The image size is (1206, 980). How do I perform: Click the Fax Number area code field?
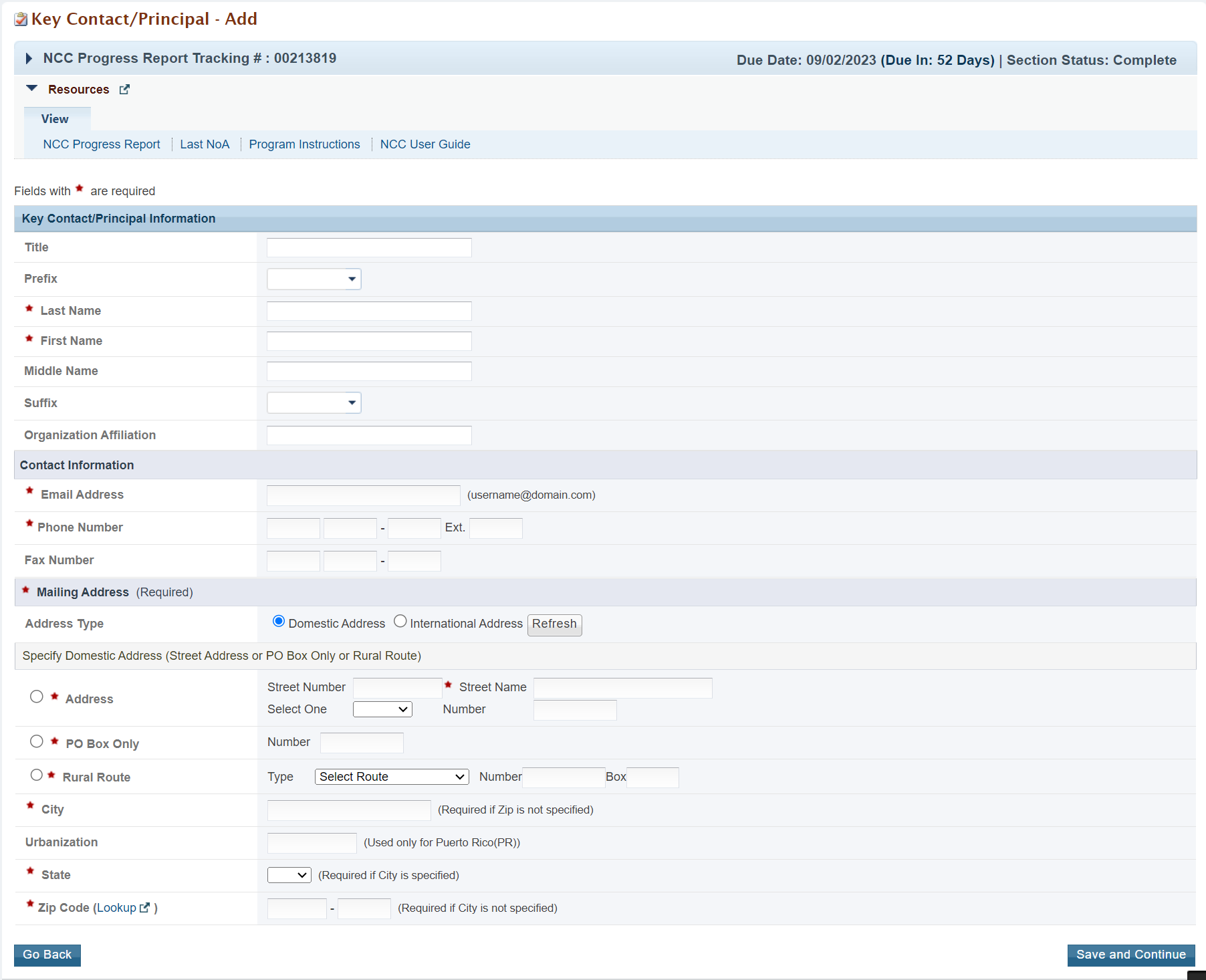293,561
